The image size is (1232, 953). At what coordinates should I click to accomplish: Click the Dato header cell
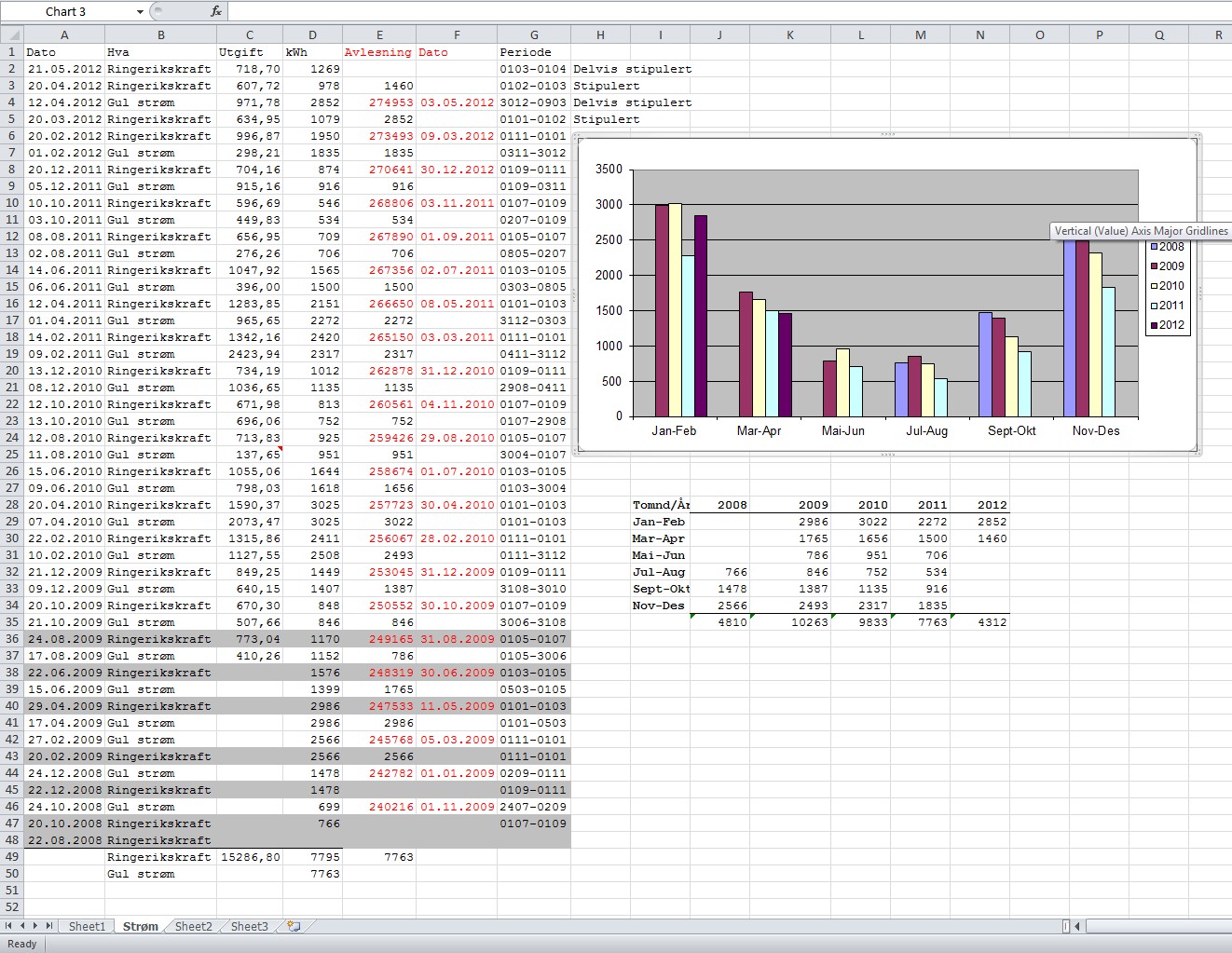pyautogui.click(x=64, y=52)
